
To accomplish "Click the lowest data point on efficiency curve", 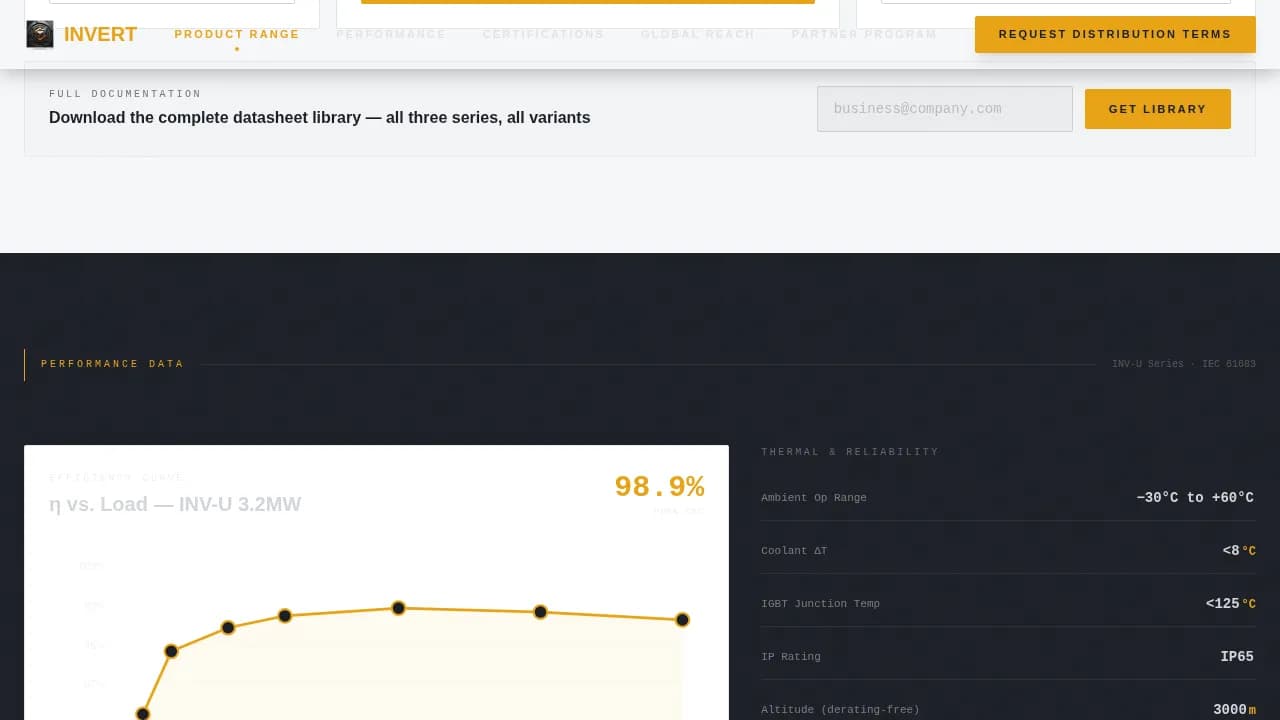I will [x=143, y=713].
